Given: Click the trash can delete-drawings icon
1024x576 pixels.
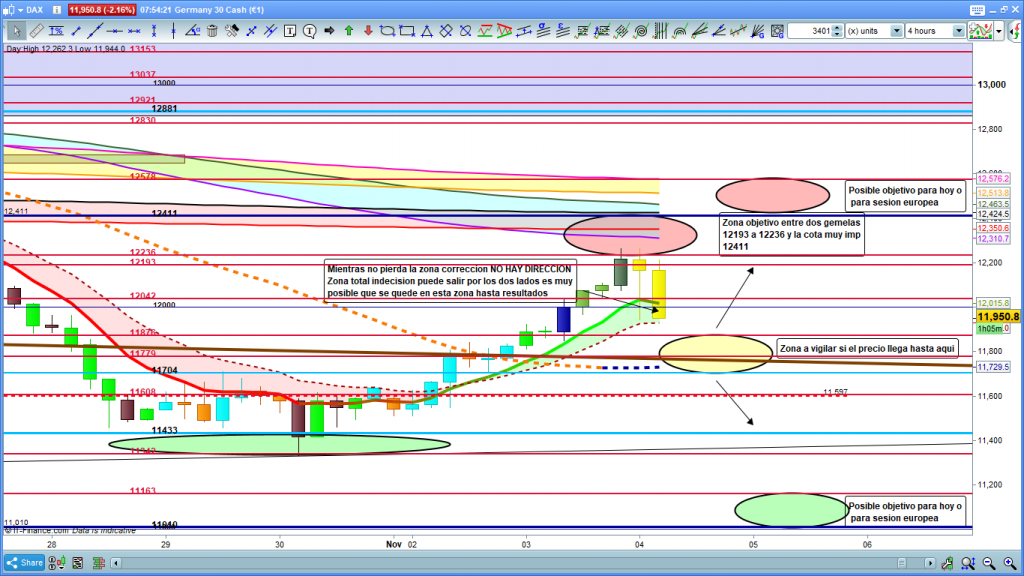Looking at the screenshot, I should [x=212, y=31].
